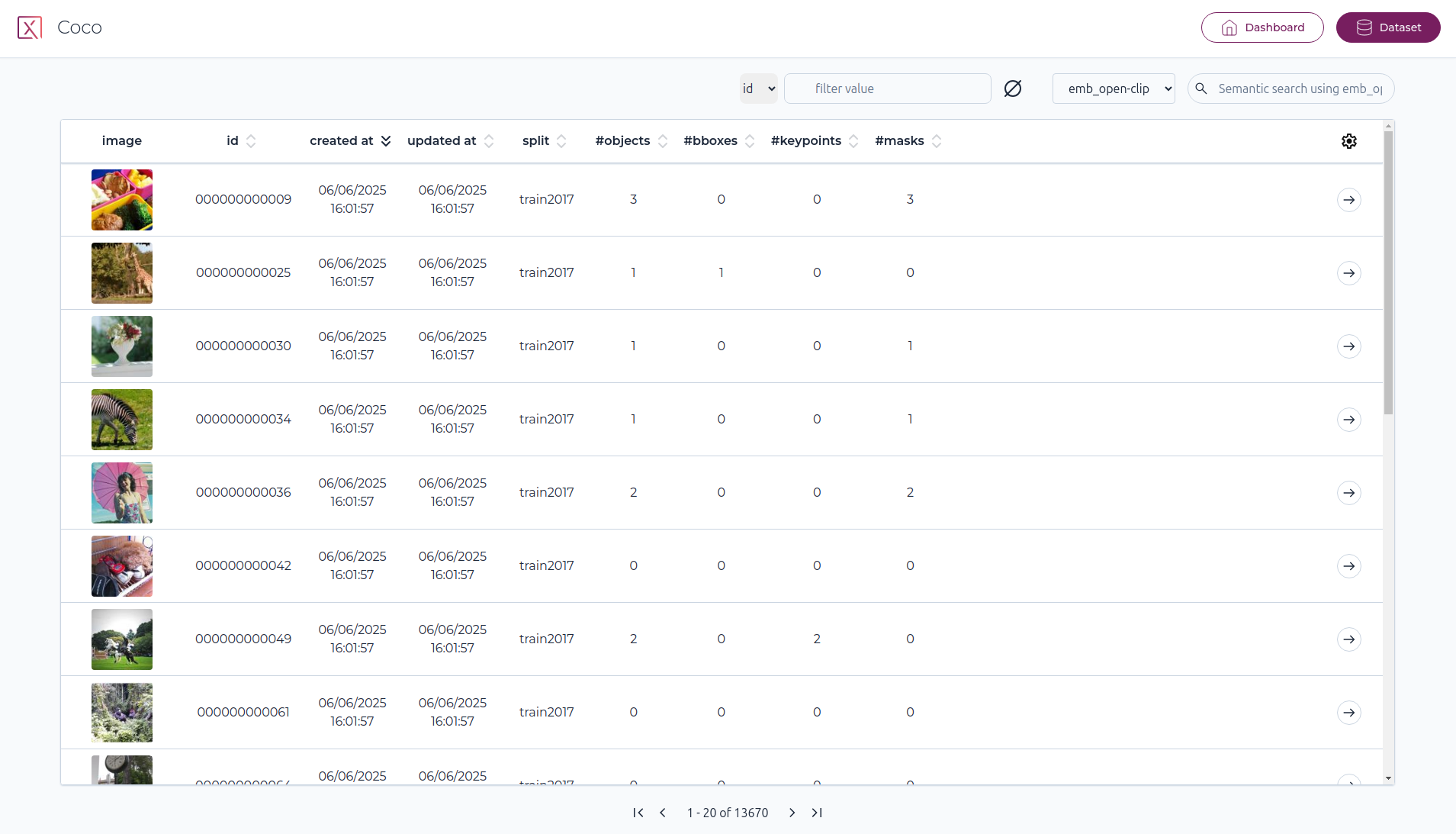
Task: Click #keypoints value 2 in row 000000000049
Action: tap(817, 639)
